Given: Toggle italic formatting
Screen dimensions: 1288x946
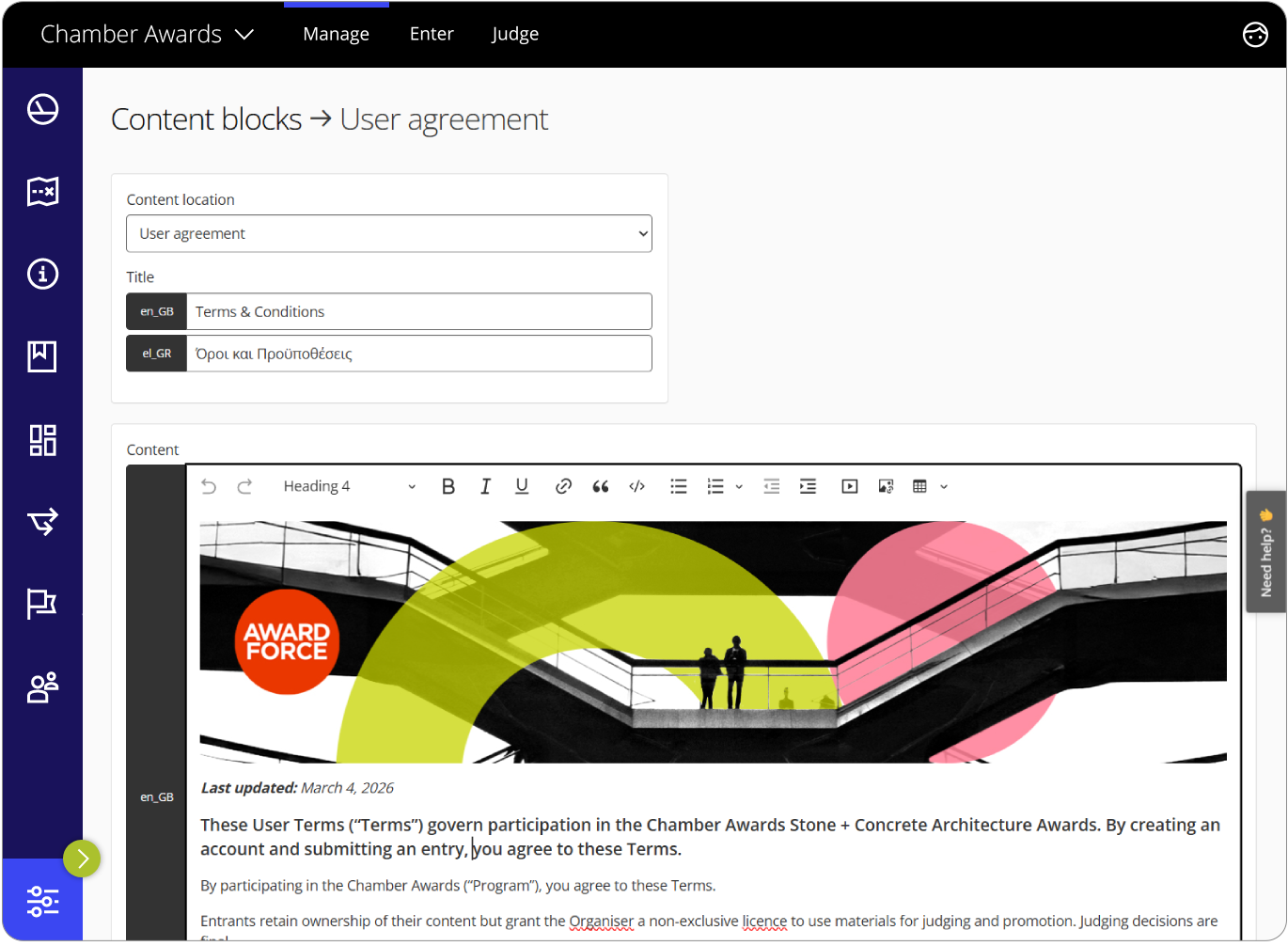Looking at the screenshot, I should 485,485.
